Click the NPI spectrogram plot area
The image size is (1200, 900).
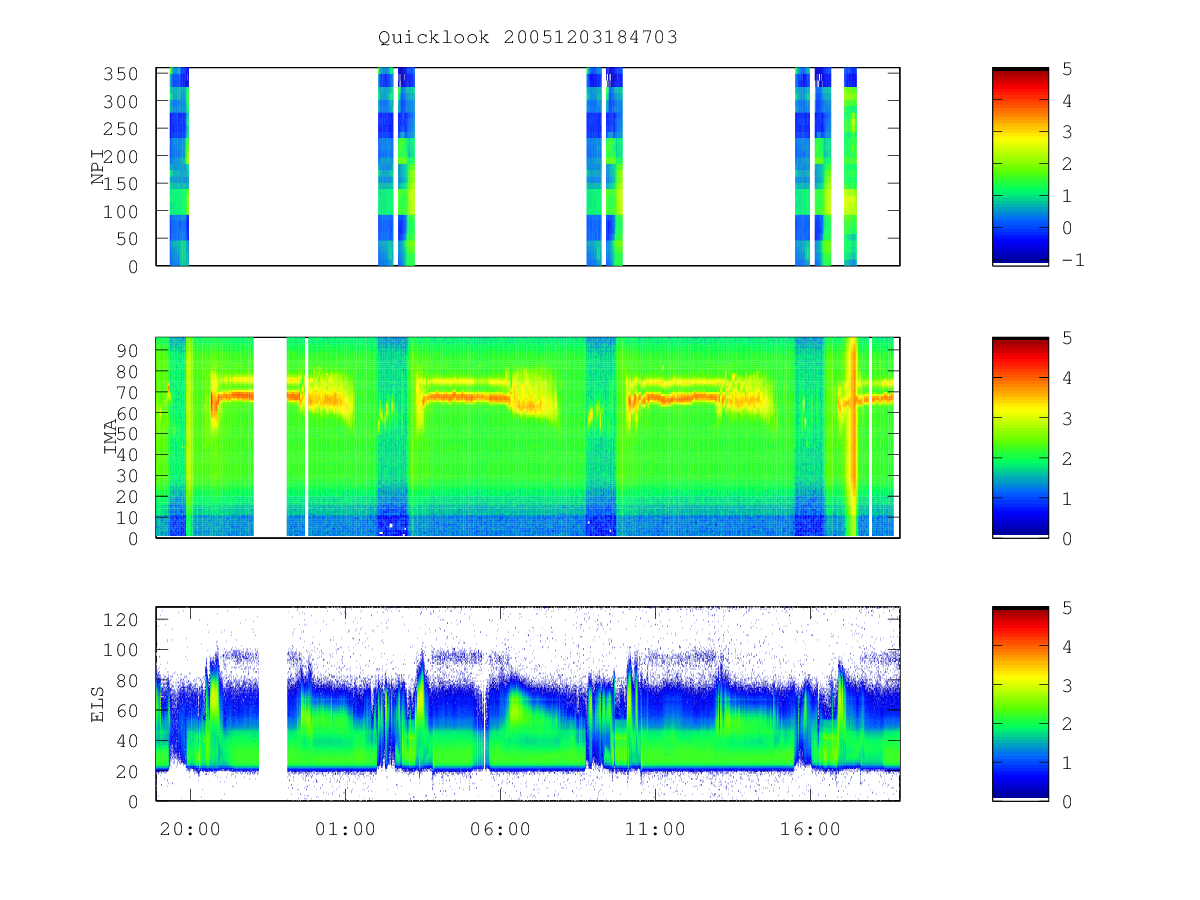(528, 166)
